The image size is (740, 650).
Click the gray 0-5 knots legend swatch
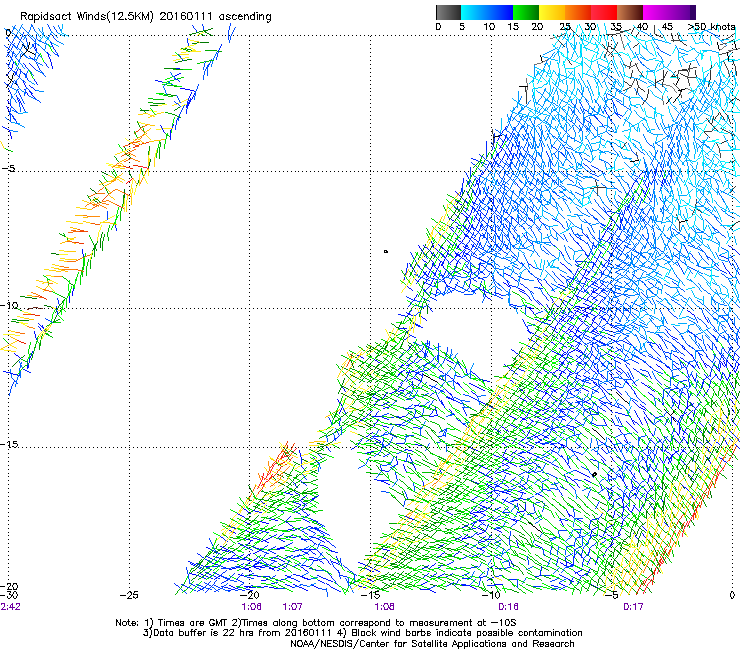pyautogui.click(x=448, y=12)
